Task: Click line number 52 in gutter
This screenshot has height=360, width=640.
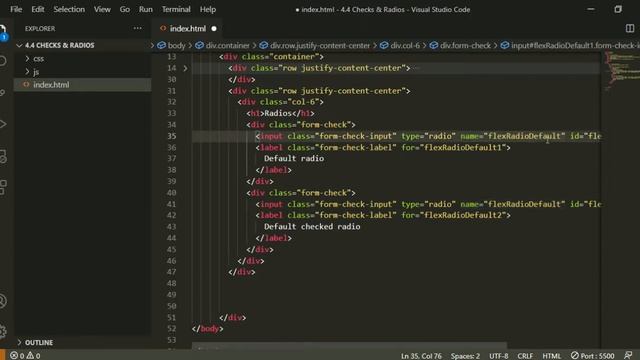Action: [171, 329]
